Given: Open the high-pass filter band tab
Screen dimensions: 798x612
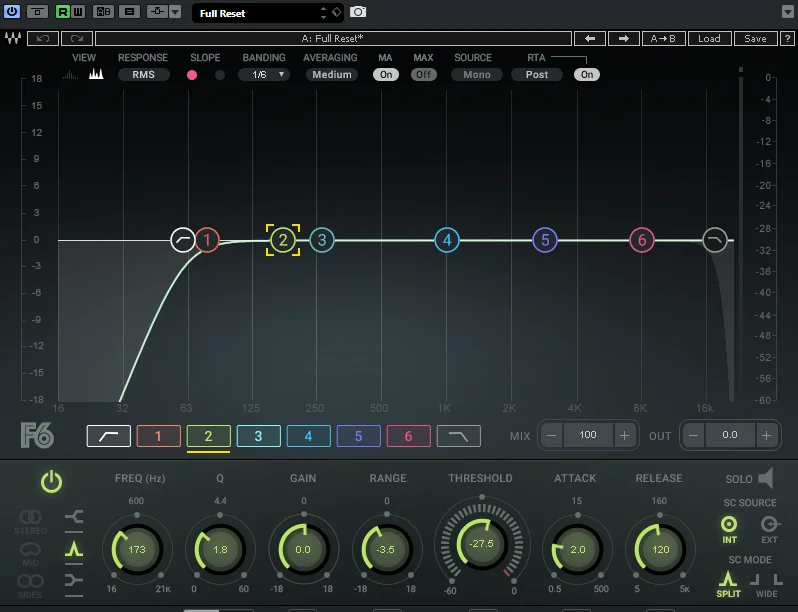Looking at the screenshot, I should pos(109,436).
